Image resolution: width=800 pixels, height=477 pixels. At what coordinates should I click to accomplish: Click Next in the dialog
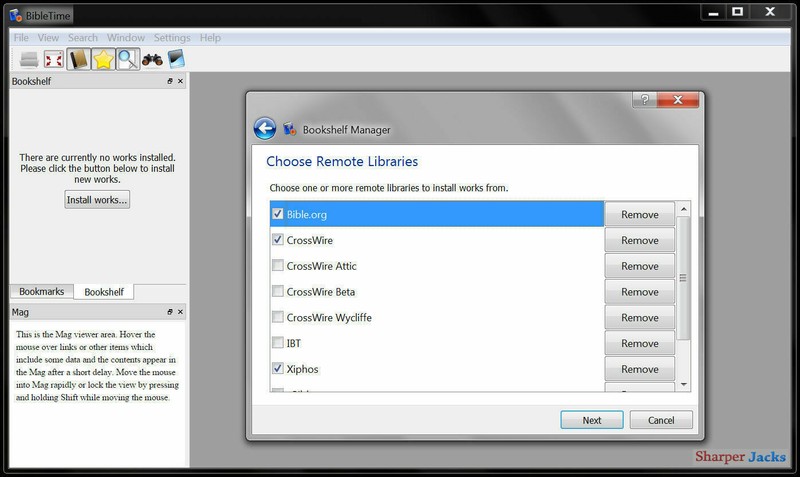point(592,420)
